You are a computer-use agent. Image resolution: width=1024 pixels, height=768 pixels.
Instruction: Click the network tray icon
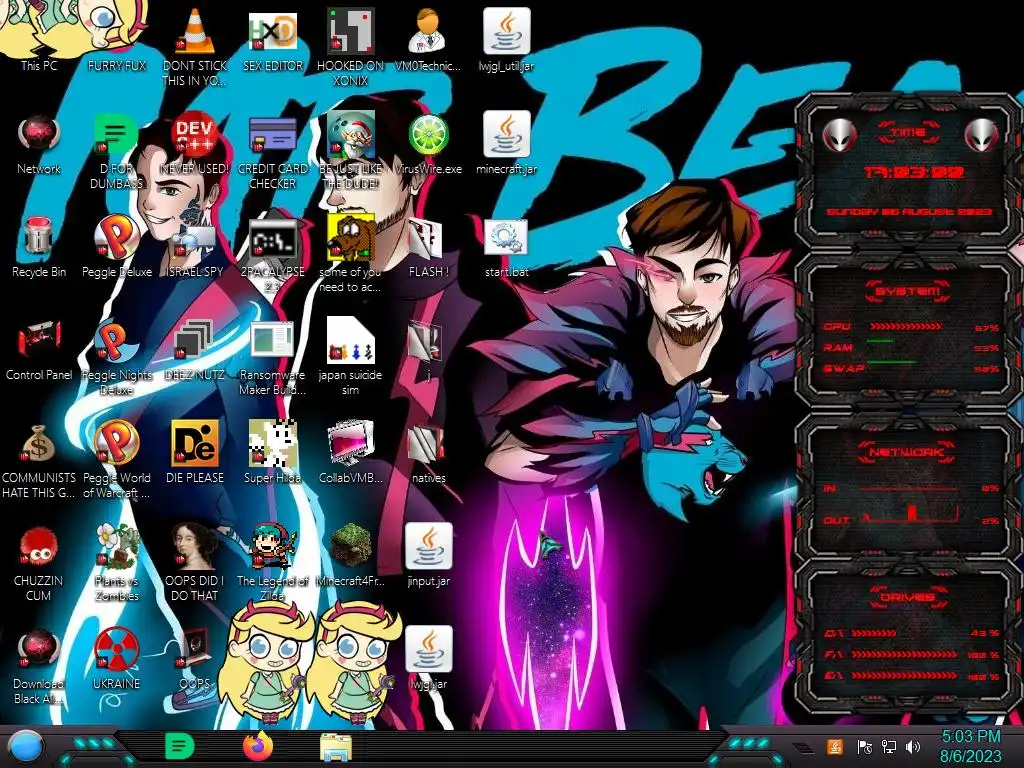pos(889,746)
